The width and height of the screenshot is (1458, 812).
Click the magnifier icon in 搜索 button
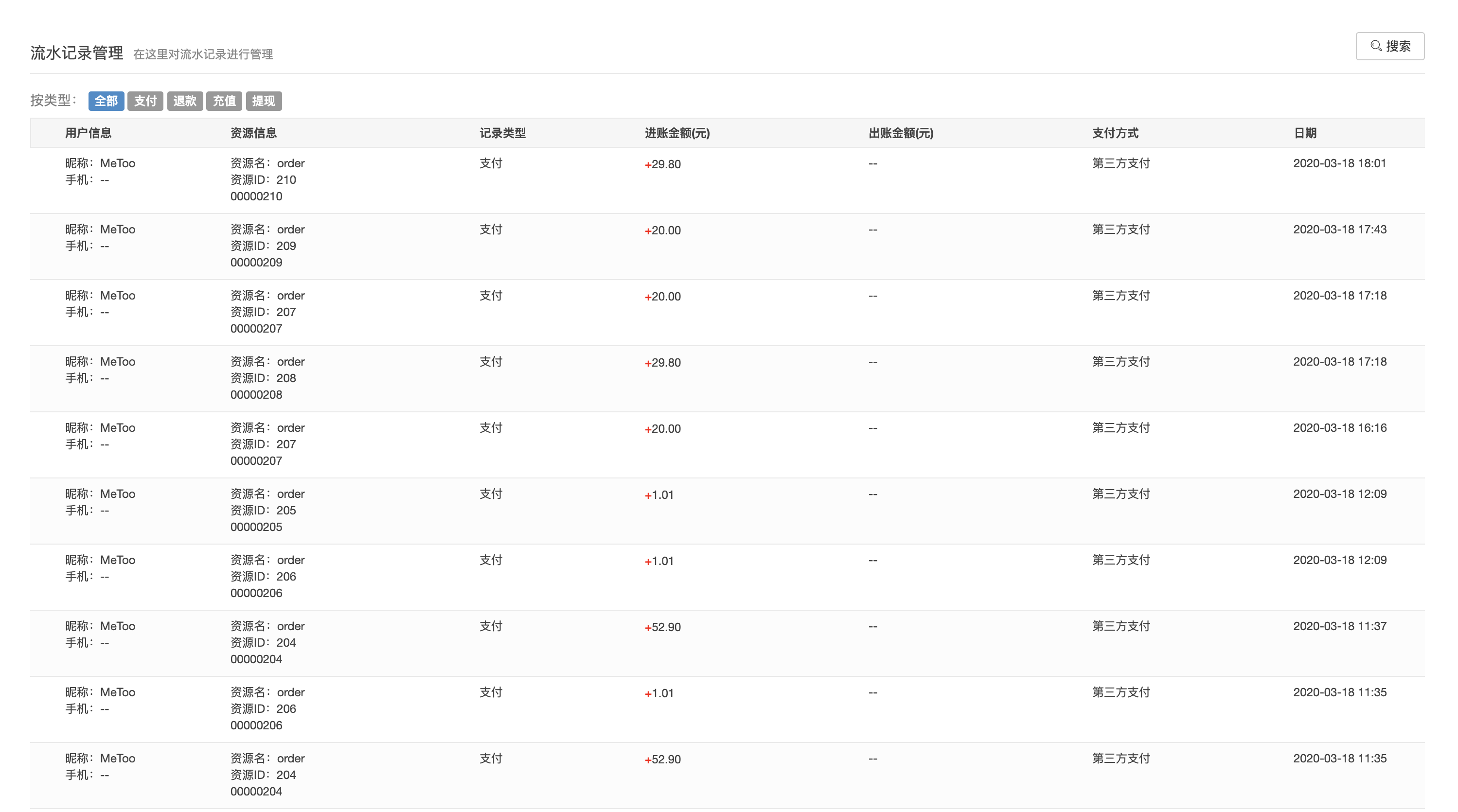1376,46
